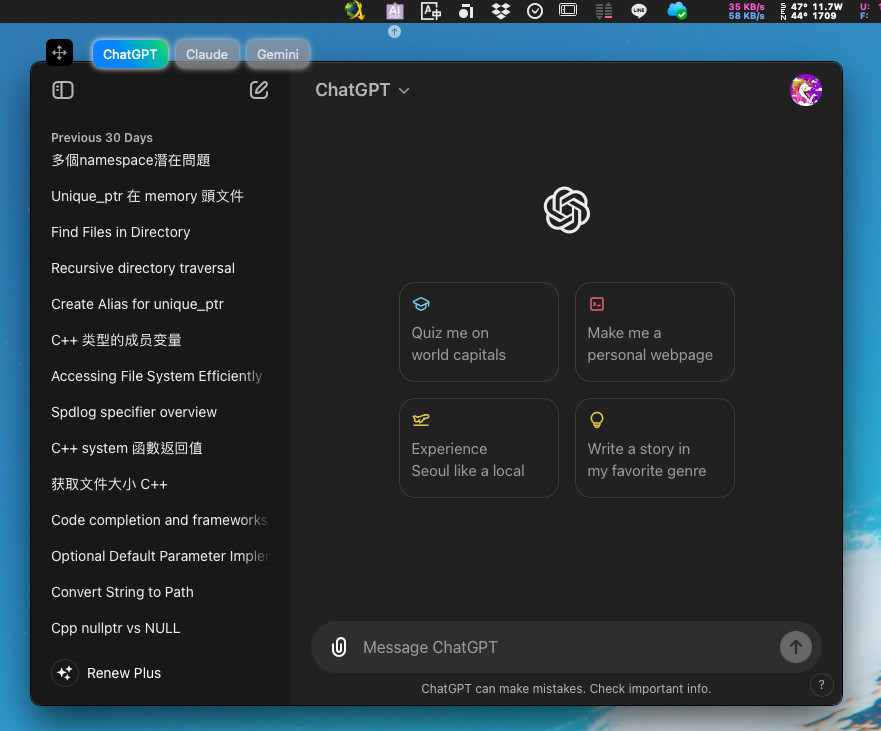
Task: Click the stacked bars menu bar icon
Action: point(604,11)
